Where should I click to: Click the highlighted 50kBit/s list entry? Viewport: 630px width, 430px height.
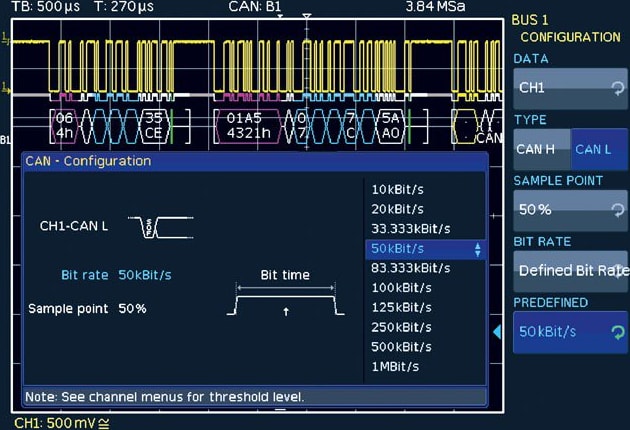coord(425,249)
